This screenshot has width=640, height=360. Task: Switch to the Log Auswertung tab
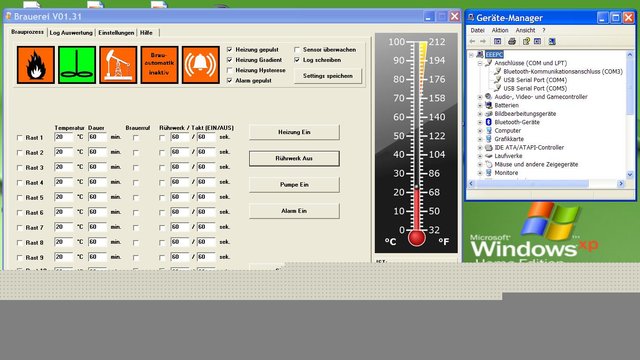point(71,33)
